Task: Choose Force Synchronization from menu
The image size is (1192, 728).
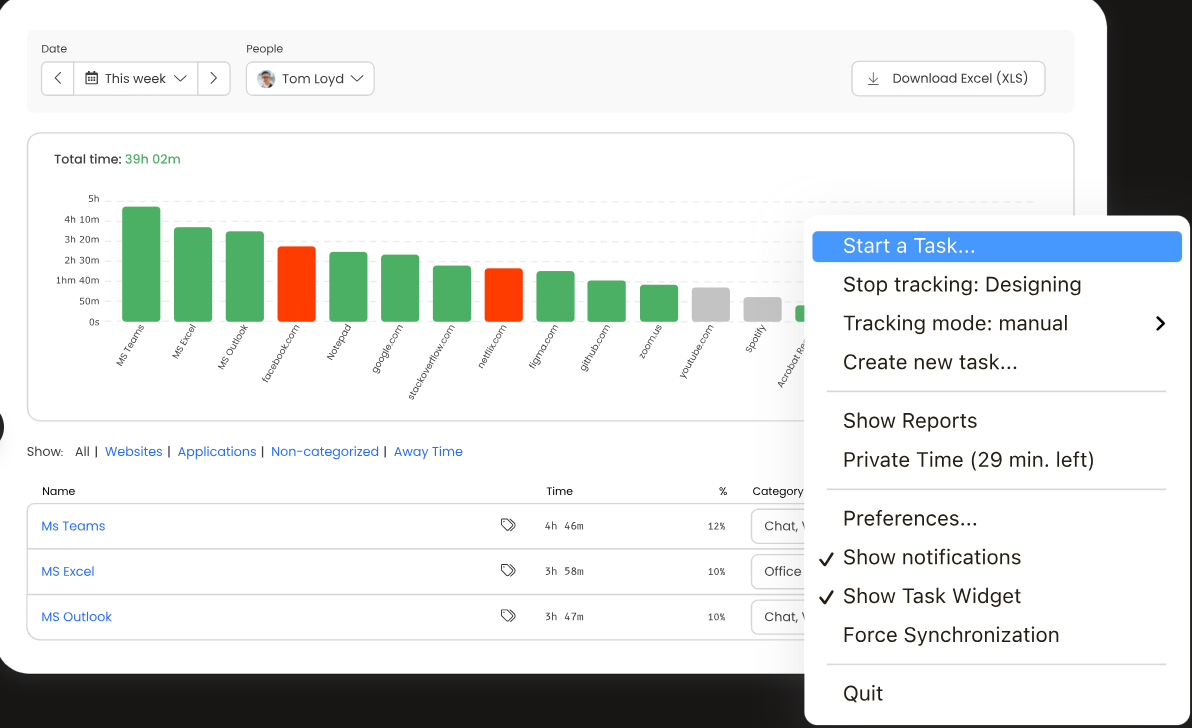Action: (950, 635)
